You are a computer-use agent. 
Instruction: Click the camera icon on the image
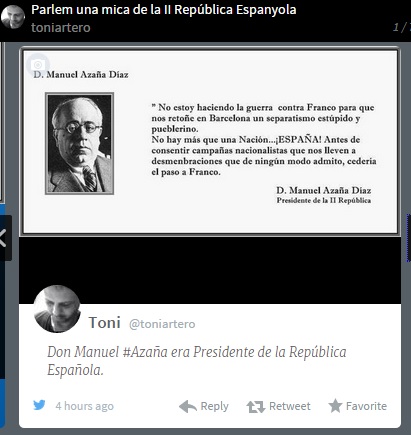[x=38, y=64]
